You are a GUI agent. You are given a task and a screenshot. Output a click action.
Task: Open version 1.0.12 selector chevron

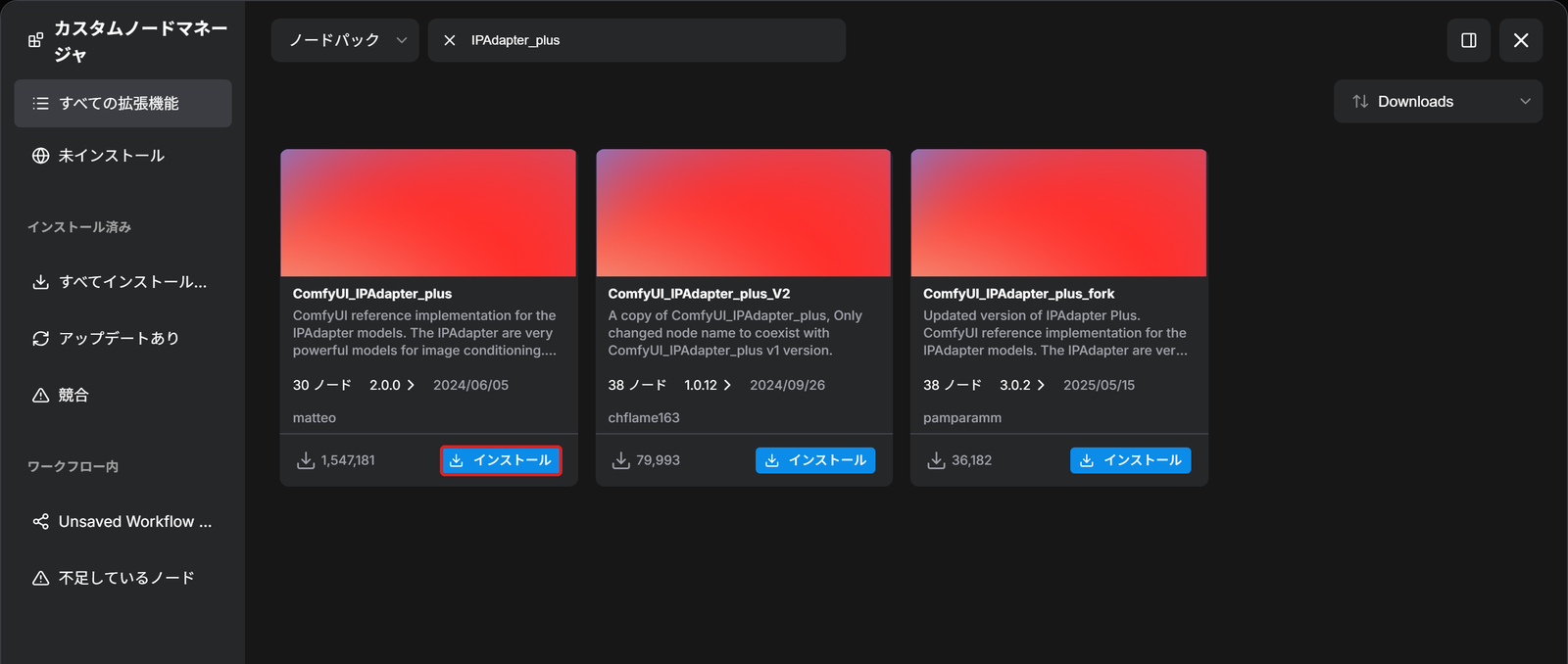point(727,385)
